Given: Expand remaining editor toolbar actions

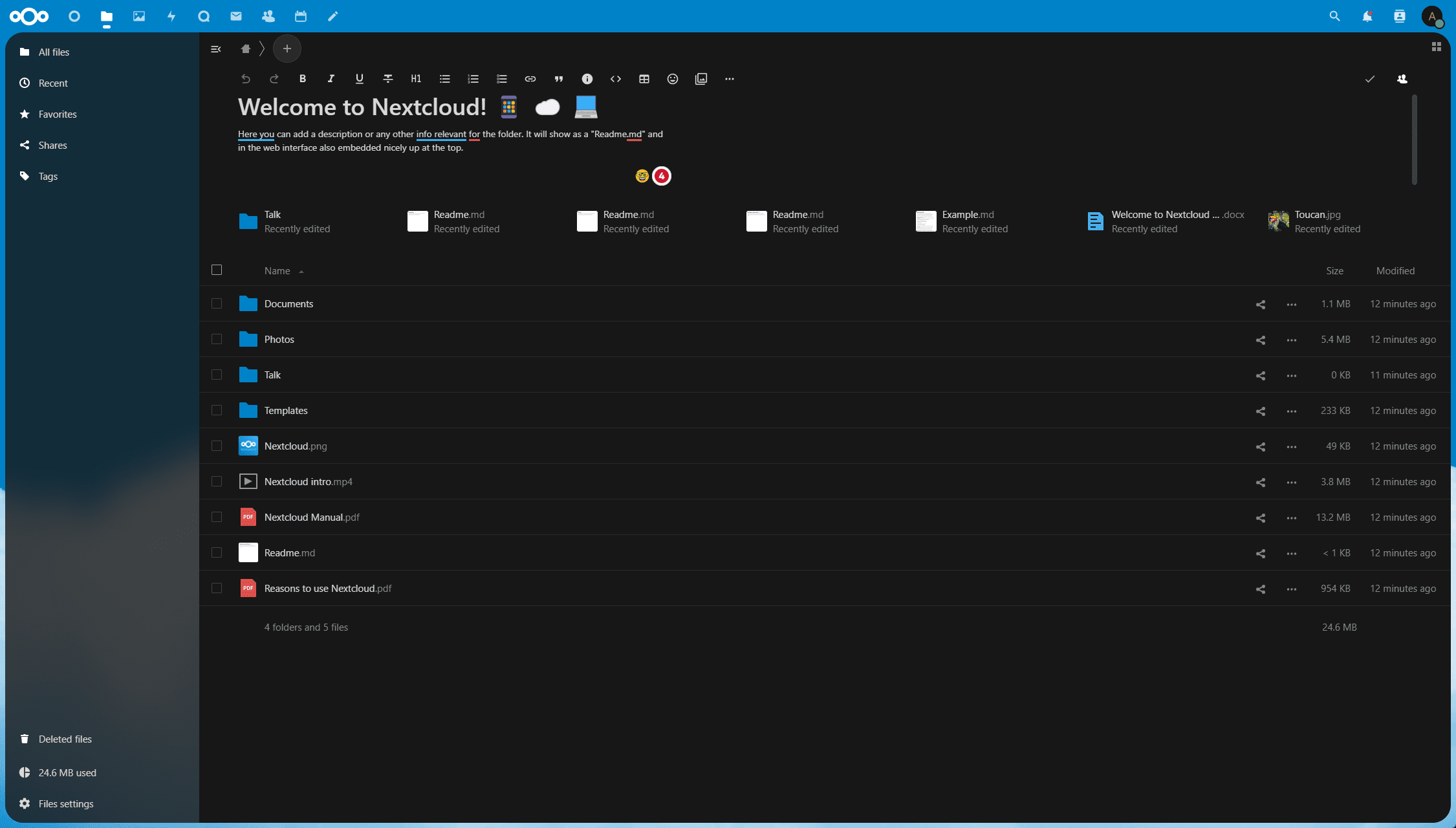Looking at the screenshot, I should [x=729, y=79].
